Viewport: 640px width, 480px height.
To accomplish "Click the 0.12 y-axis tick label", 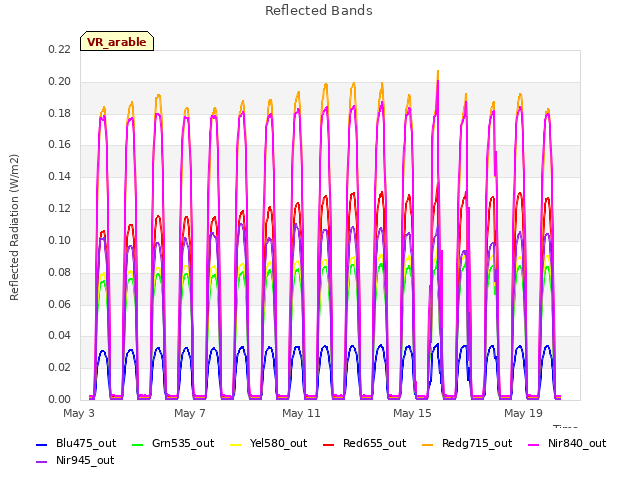I will [60, 208].
